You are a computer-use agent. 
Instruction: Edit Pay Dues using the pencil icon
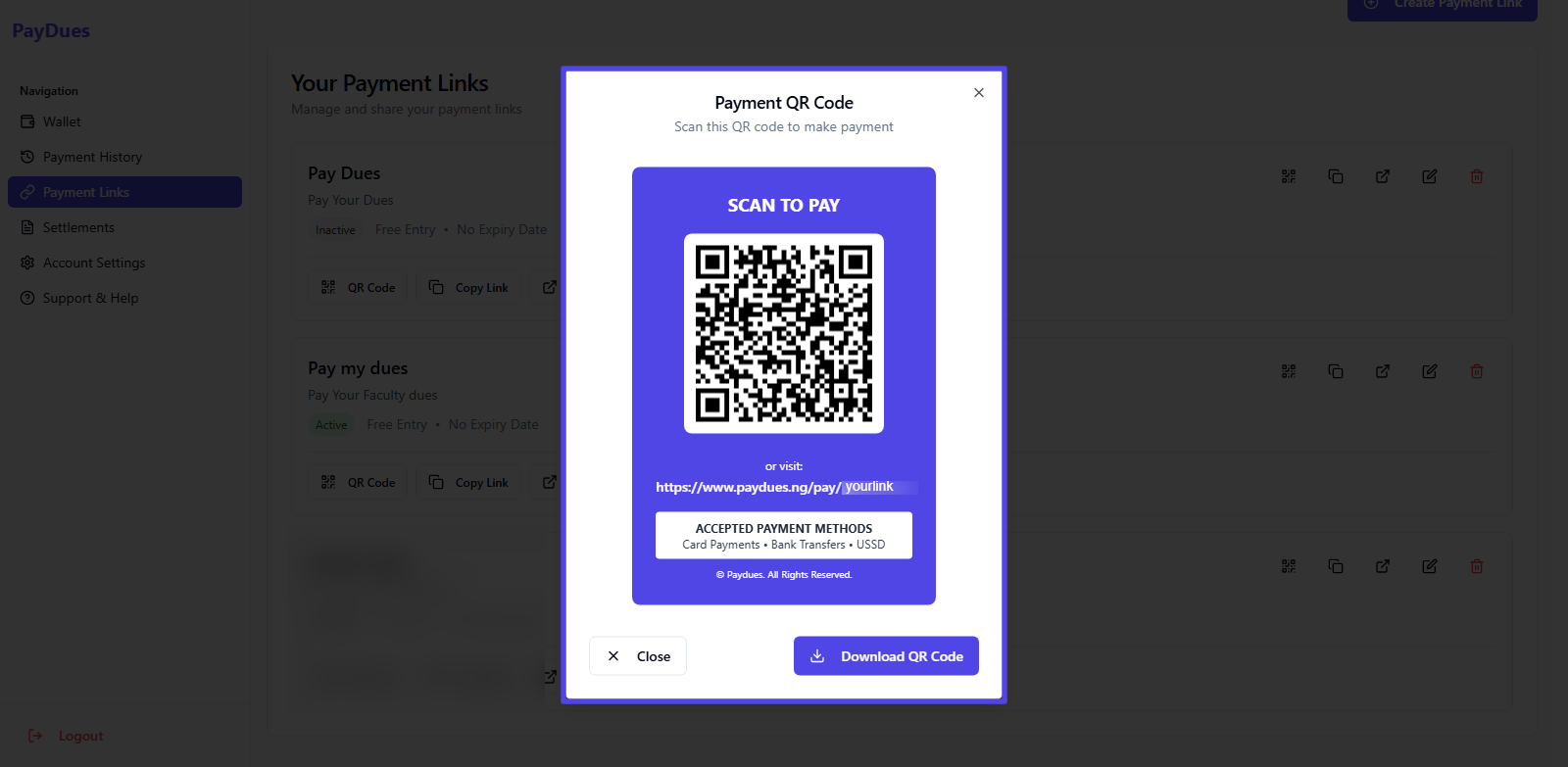pos(1429,176)
